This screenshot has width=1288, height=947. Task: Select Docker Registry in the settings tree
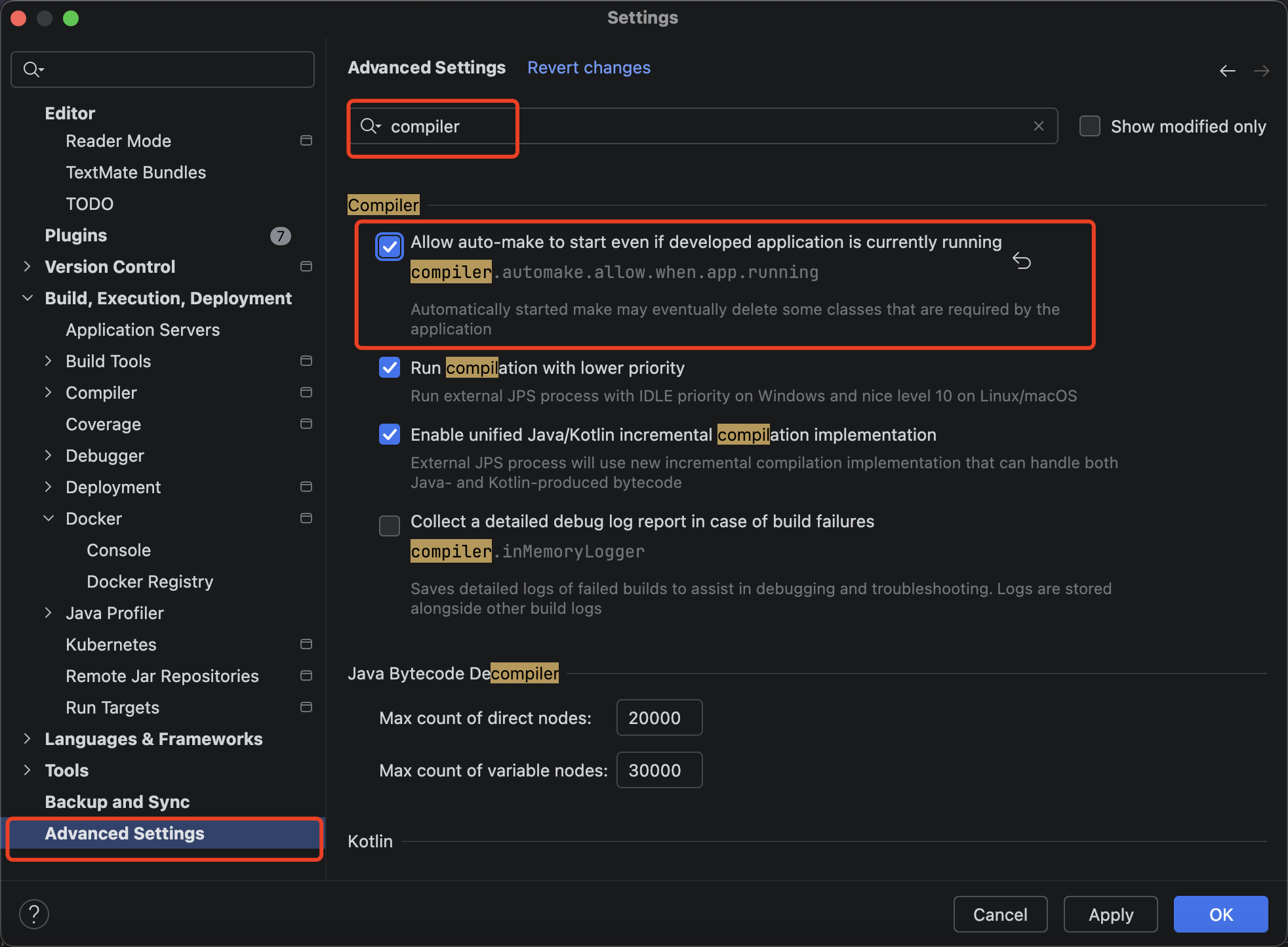click(x=150, y=582)
